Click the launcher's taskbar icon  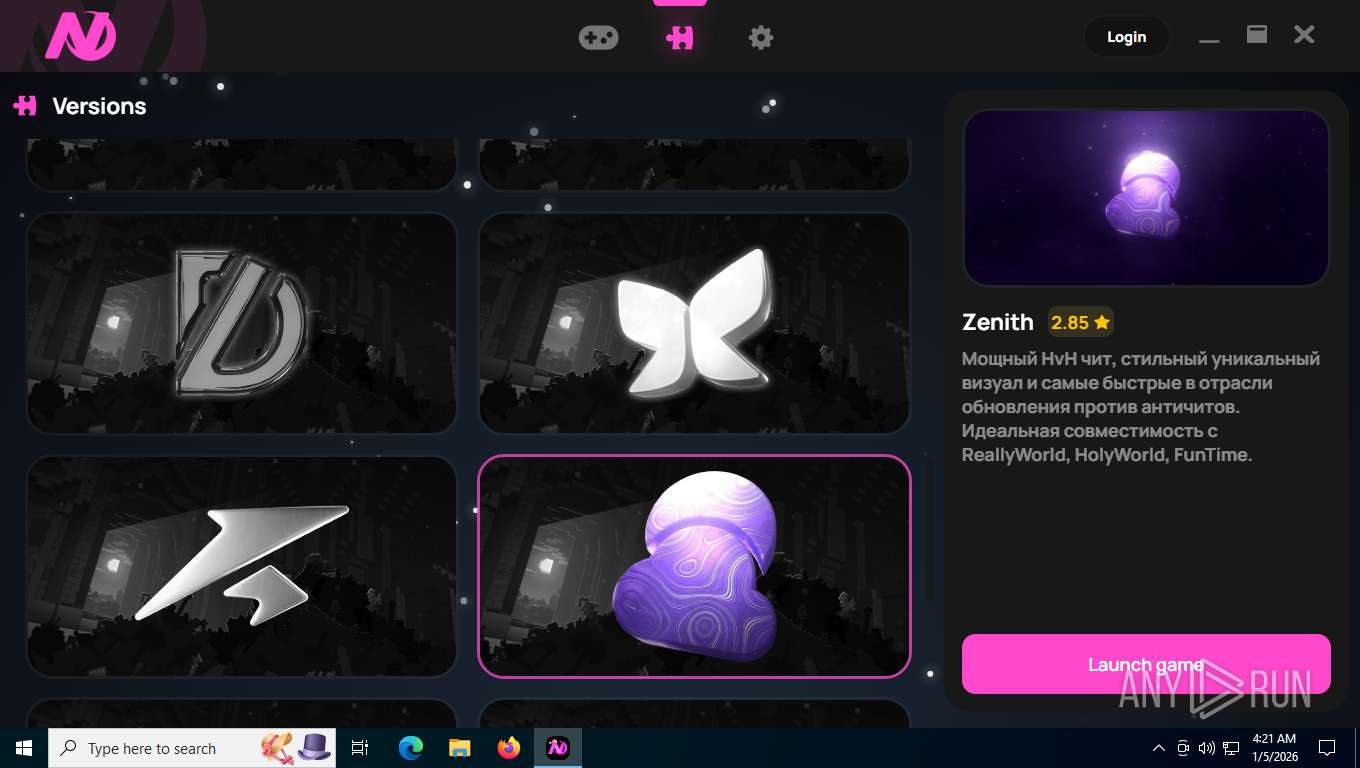point(557,748)
